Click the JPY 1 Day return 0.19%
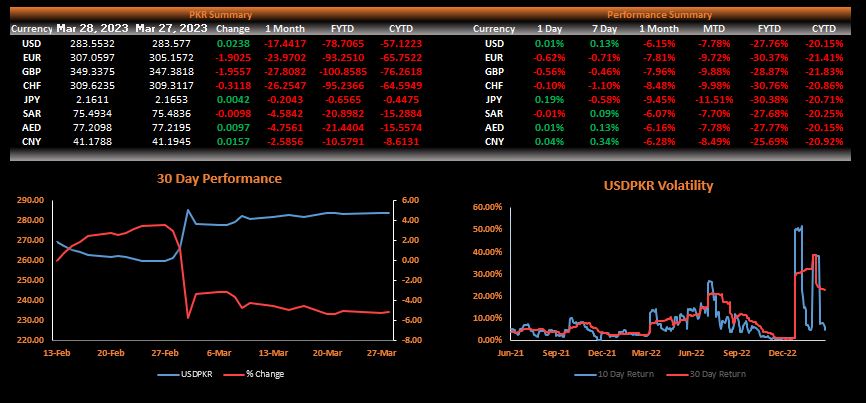866x403 pixels. pos(549,100)
